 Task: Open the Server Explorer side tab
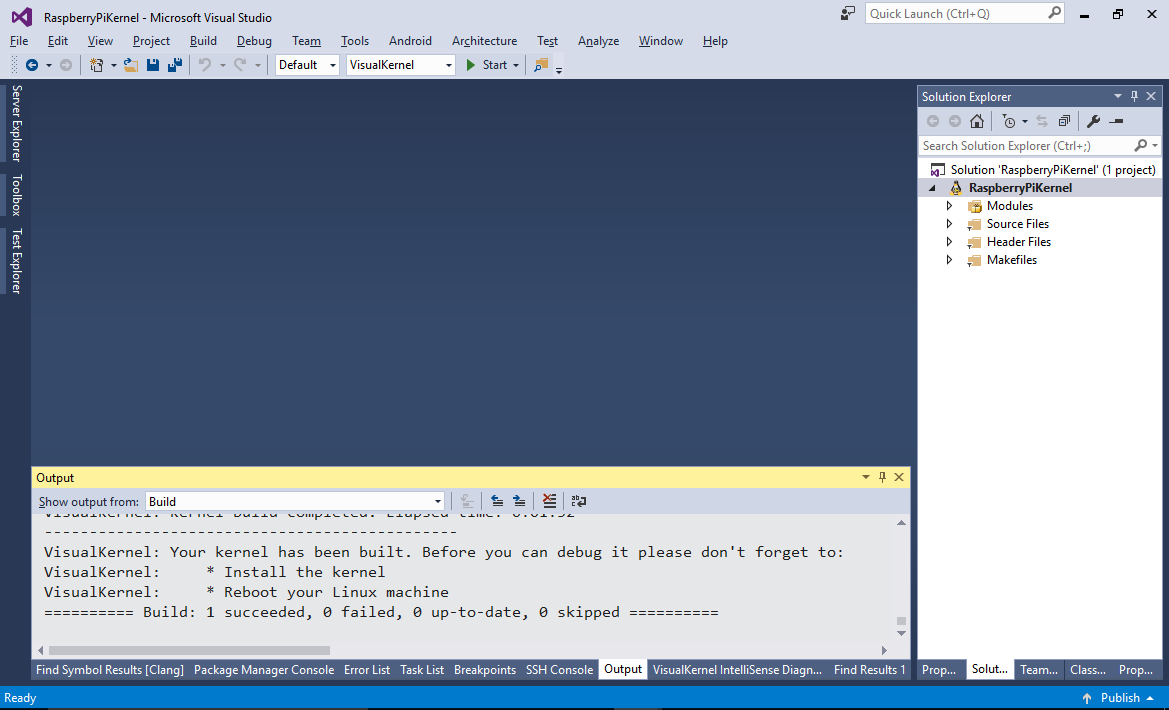pos(16,123)
